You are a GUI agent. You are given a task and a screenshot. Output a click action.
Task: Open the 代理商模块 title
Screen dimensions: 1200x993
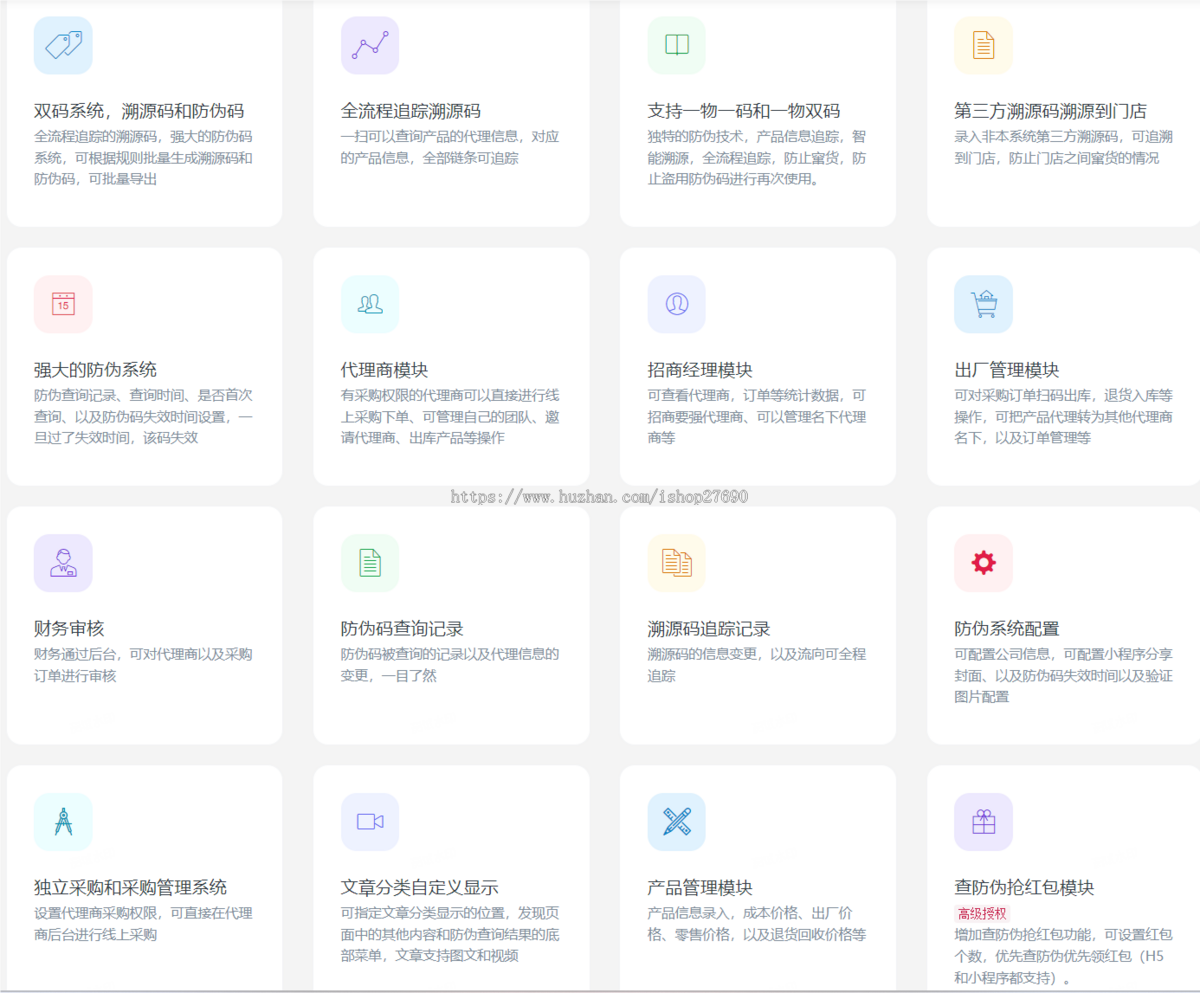[385, 370]
